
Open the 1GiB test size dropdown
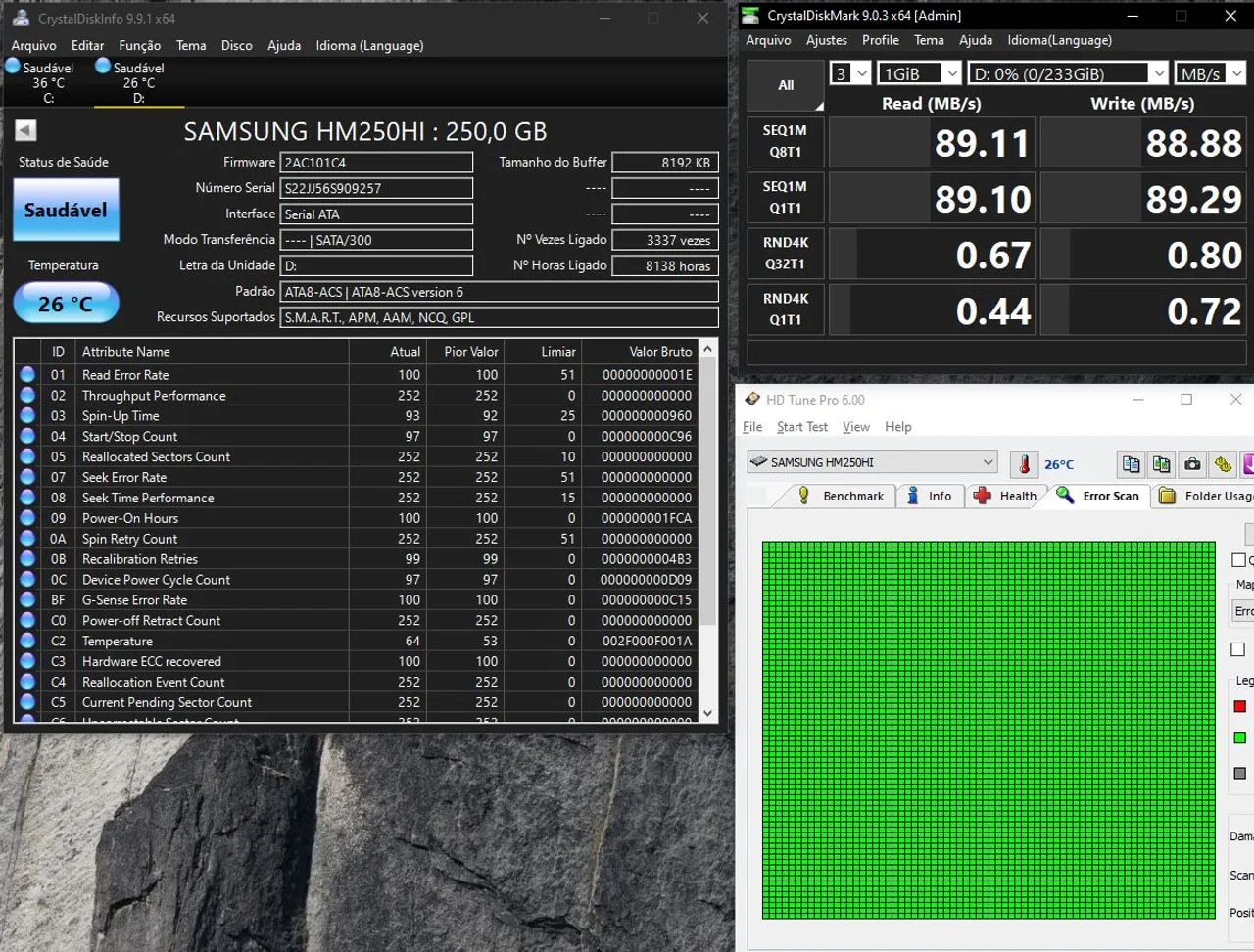[919, 73]
